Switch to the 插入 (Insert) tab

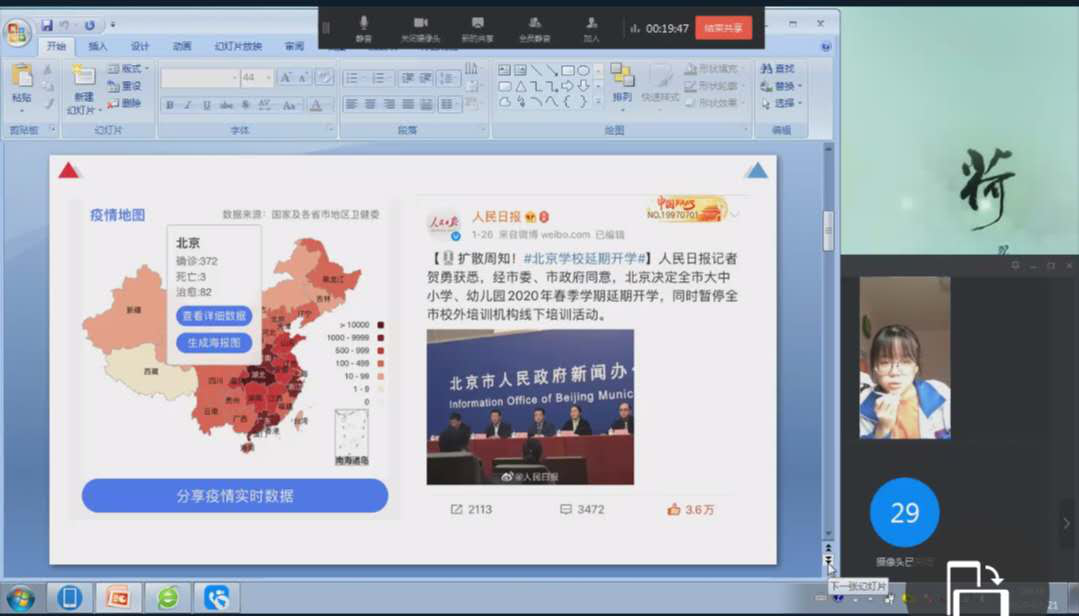98,46
